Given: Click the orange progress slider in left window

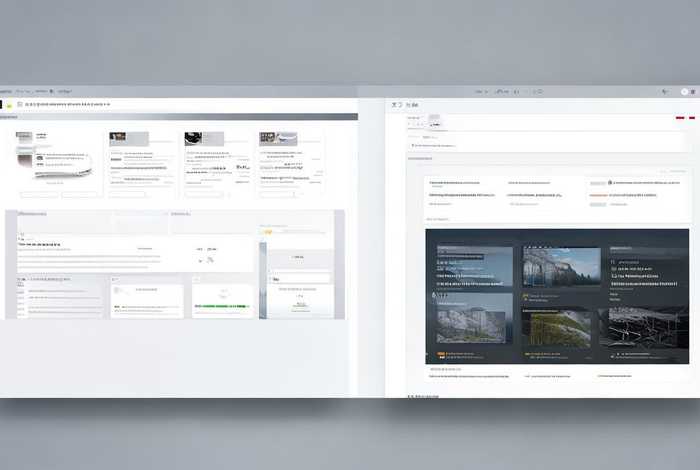Looking at the screenshot, I should point(268,232).
